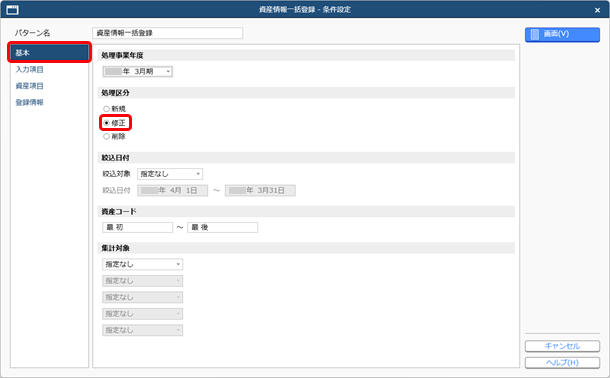Click the 絞込対象 label
610x378 pixels.
tap(116, 174)
